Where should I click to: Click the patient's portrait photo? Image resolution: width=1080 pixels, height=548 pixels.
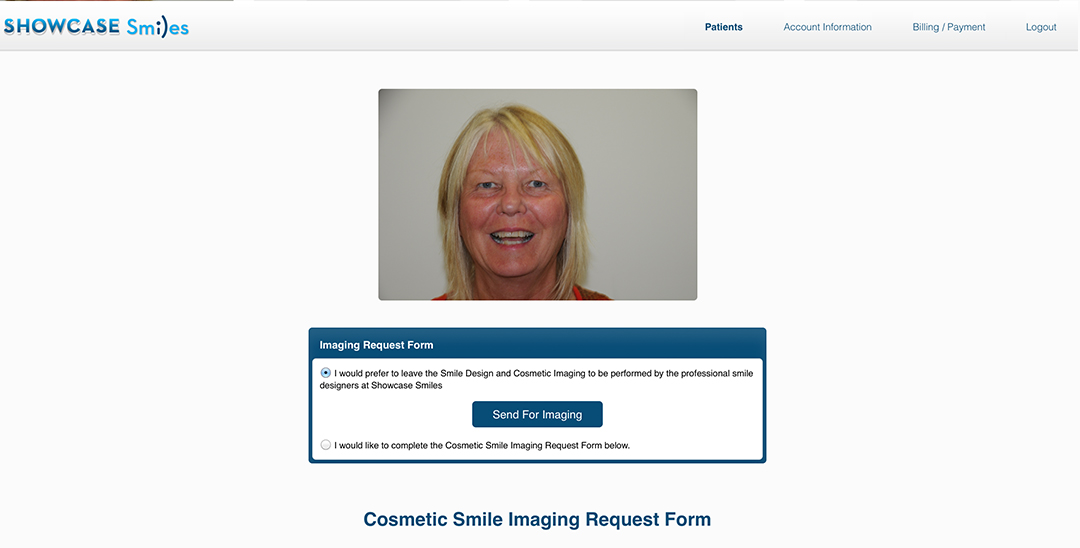pos(537,194)
